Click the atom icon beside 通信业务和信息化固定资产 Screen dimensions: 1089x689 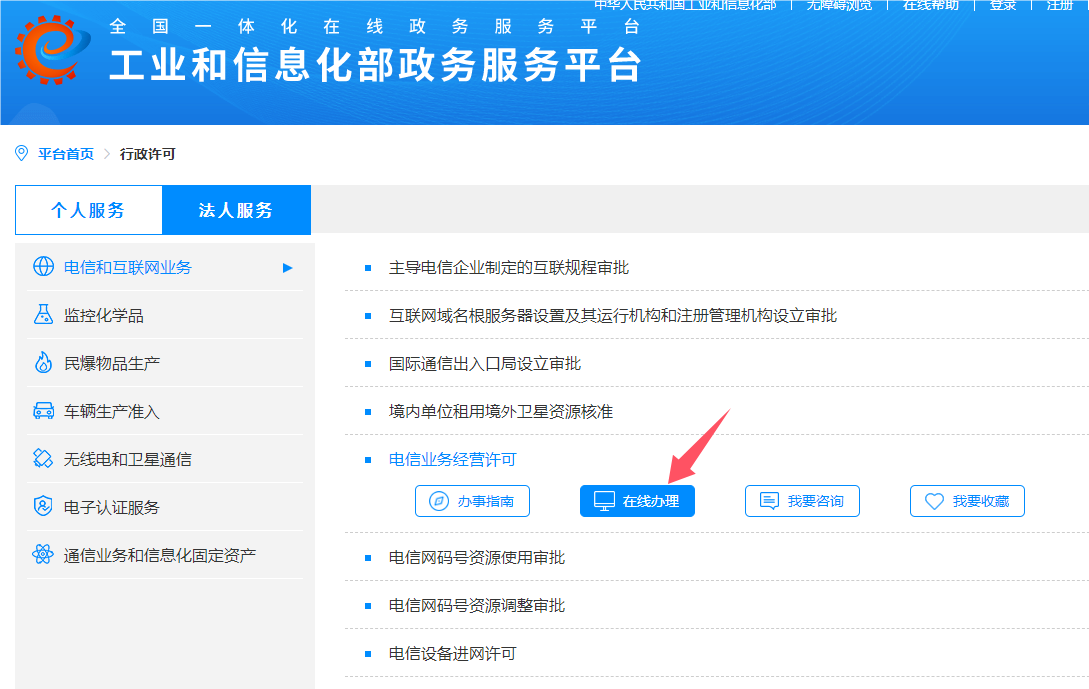coord(43,554)
